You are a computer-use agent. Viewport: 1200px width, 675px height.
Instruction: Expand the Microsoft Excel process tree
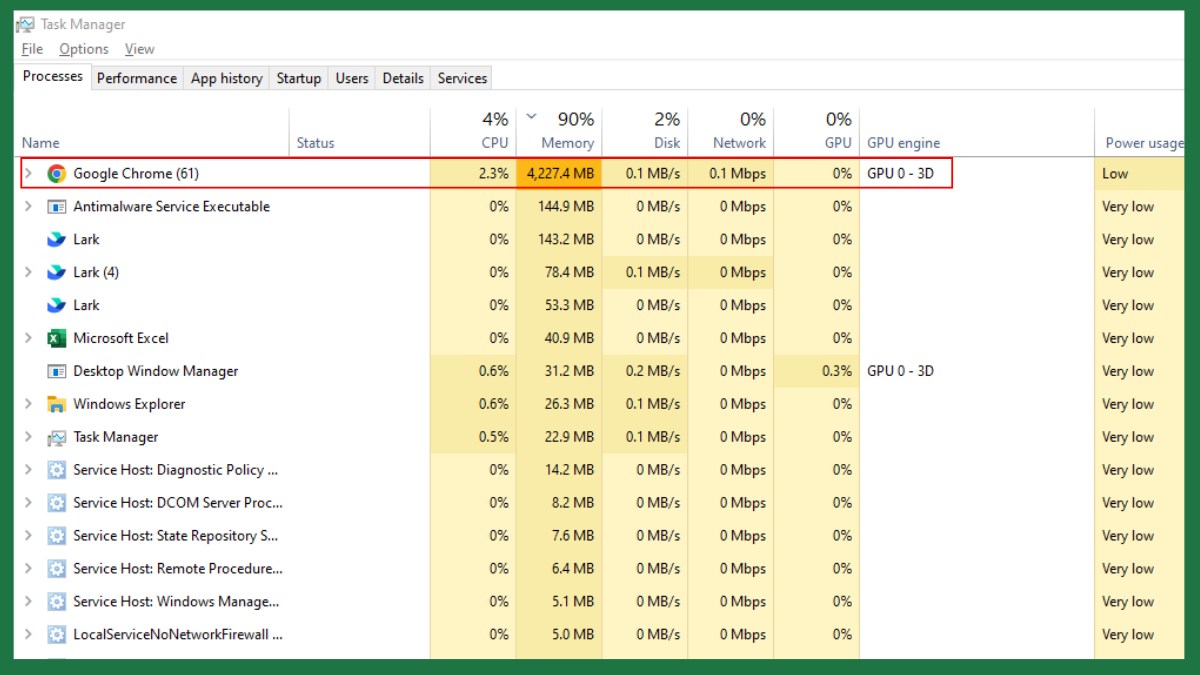pos(28,339)
